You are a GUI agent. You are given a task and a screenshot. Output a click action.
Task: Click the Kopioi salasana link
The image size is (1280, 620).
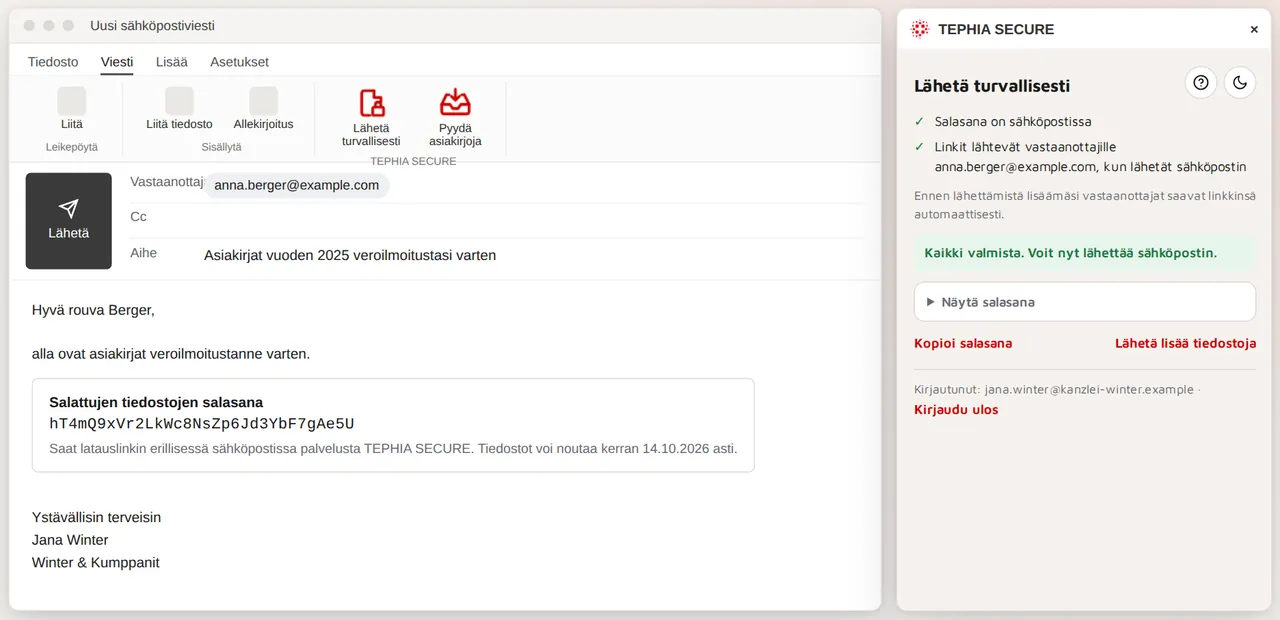[x=963, y=343]
